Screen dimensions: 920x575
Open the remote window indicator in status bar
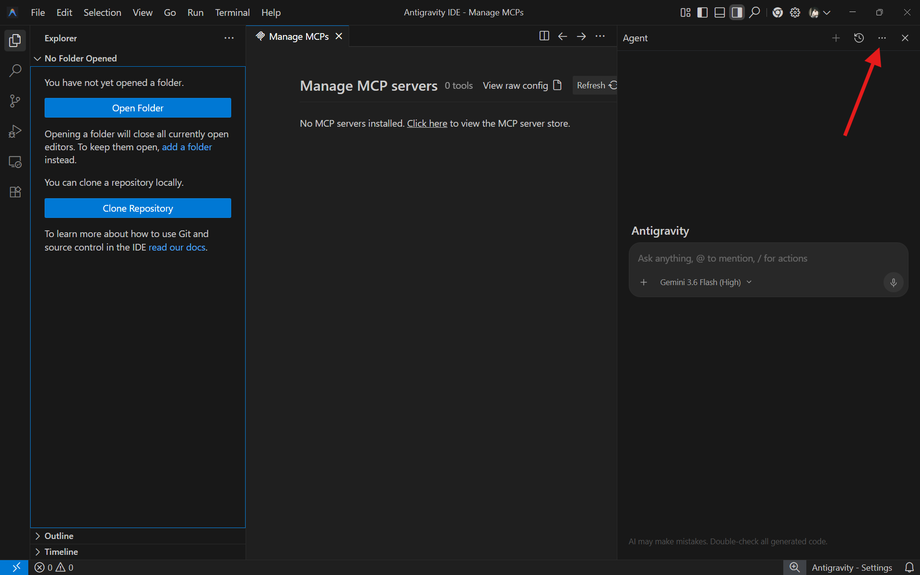(16, 567)
